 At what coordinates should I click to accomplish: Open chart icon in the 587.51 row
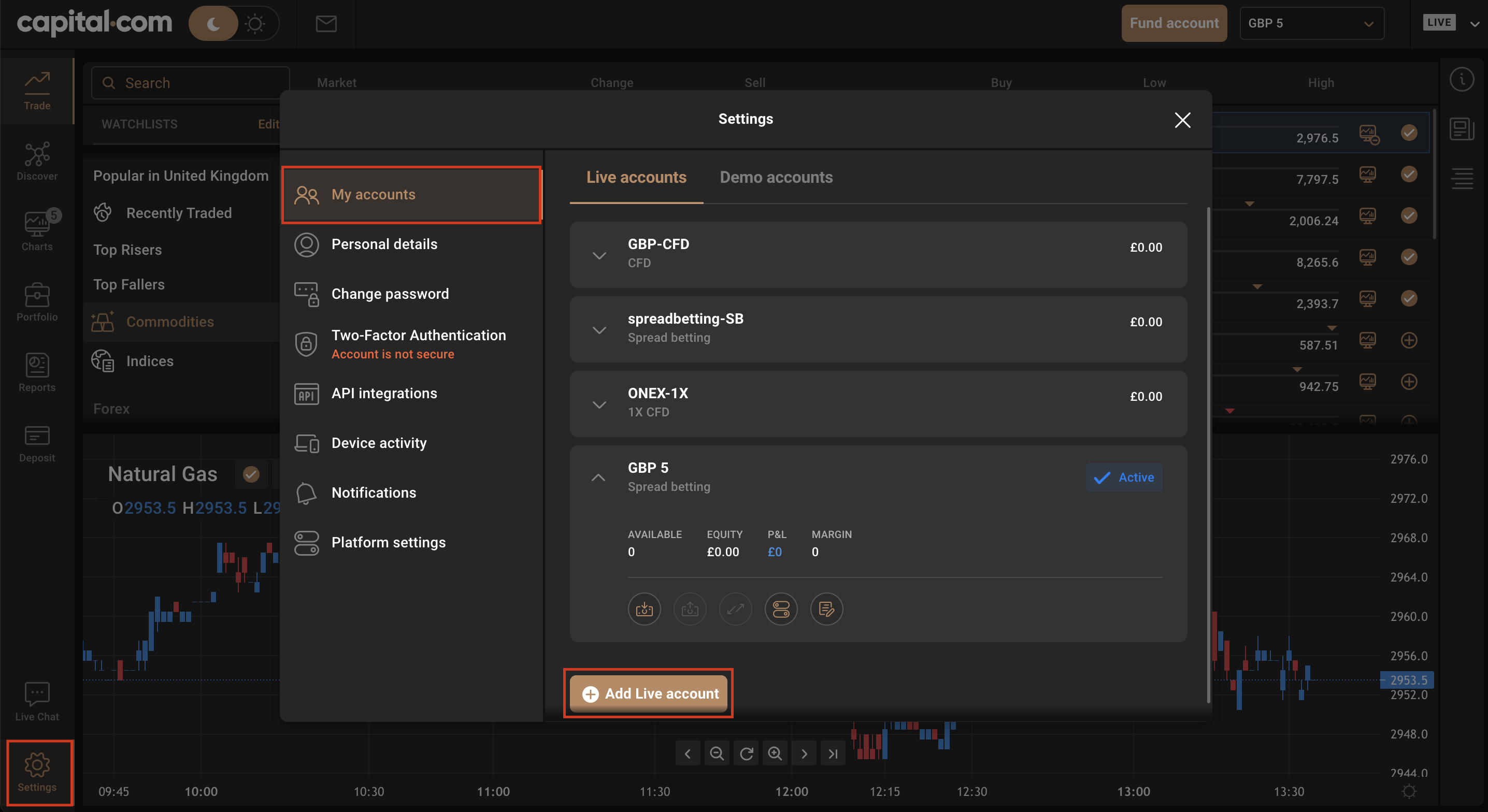(1367, 340)
